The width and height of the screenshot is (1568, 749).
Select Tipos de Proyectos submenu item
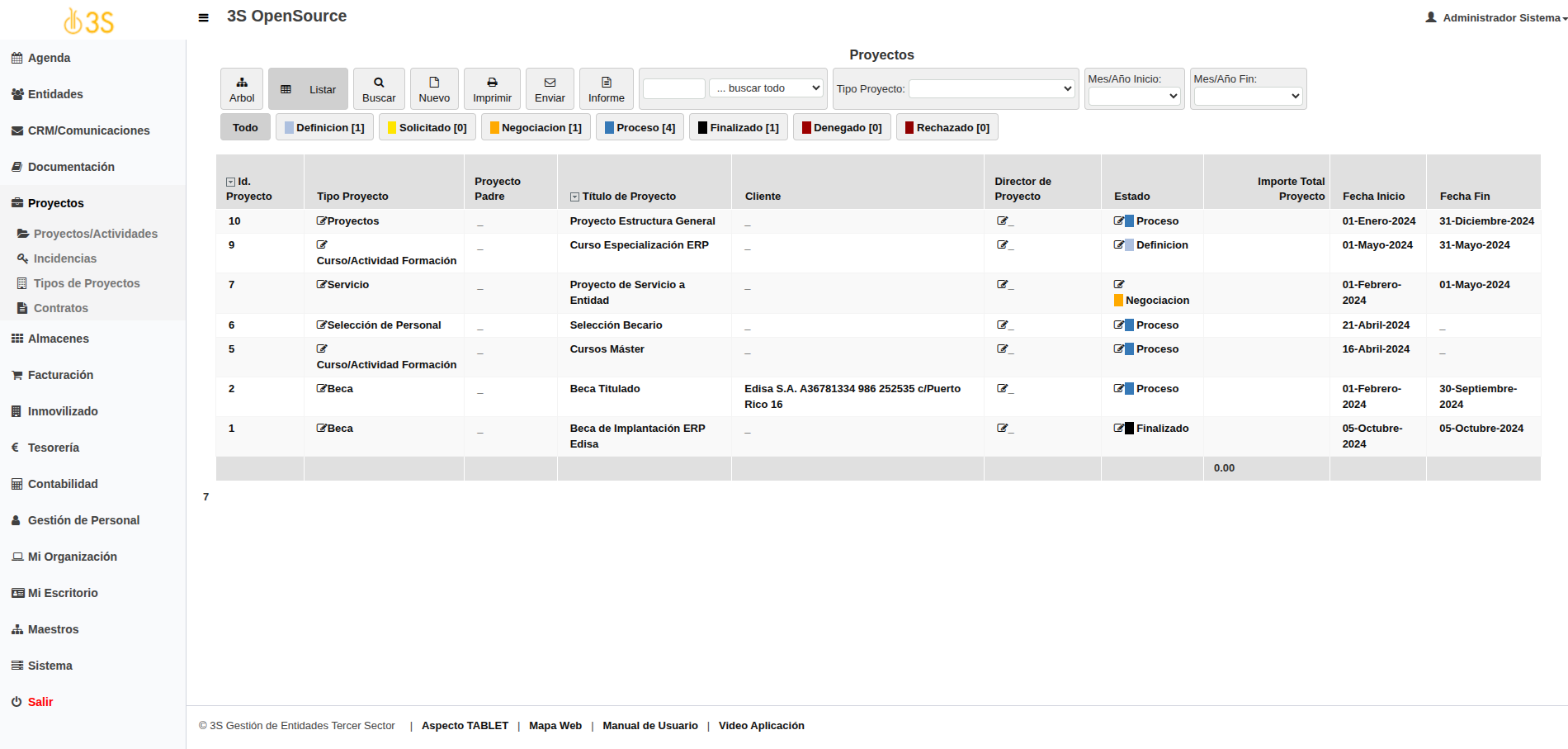point(87,283)
